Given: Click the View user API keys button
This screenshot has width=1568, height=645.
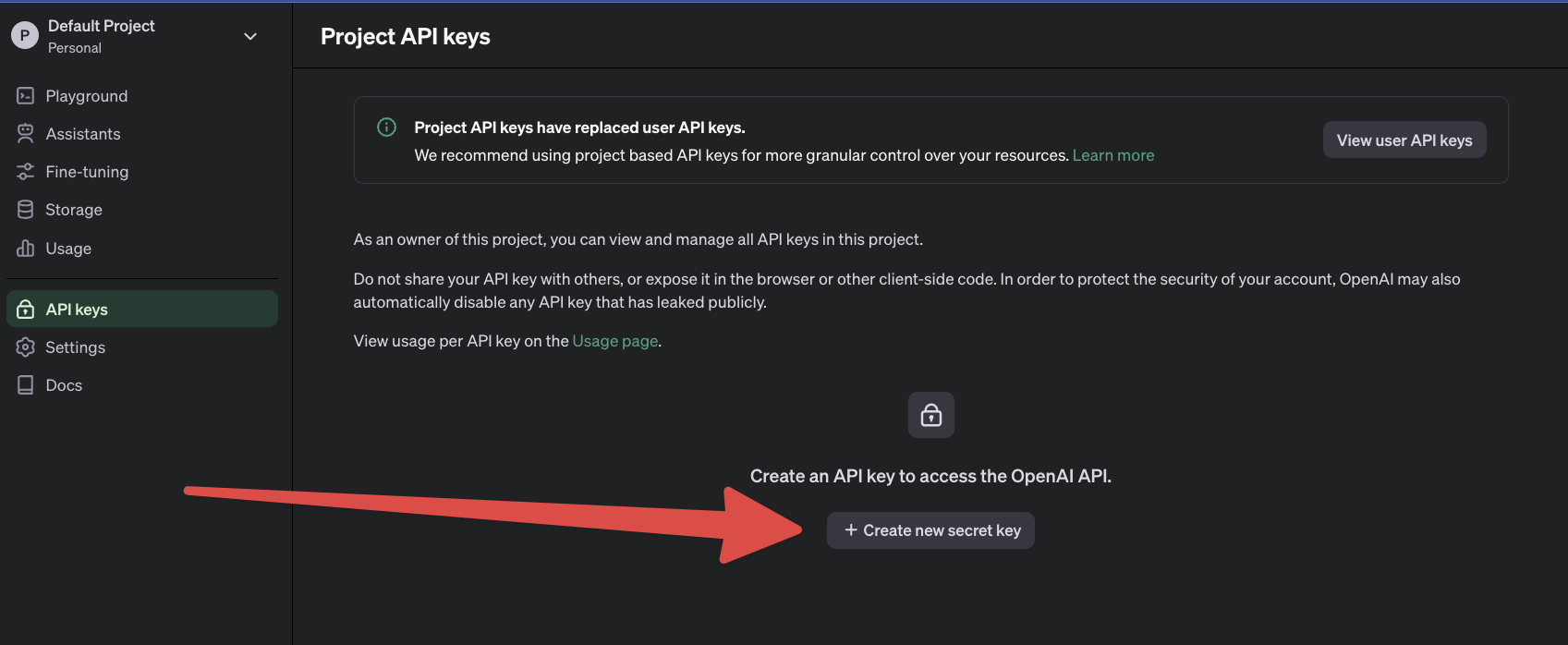Looking at the screenshot, I should point(1404,140).
